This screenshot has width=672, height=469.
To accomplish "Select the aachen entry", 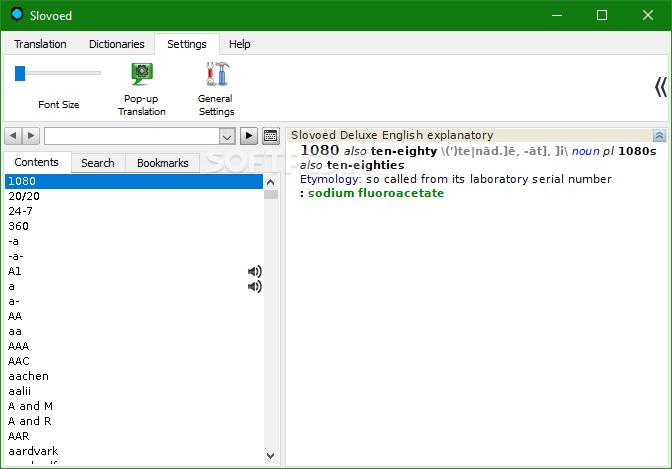I will coord(134,376).
